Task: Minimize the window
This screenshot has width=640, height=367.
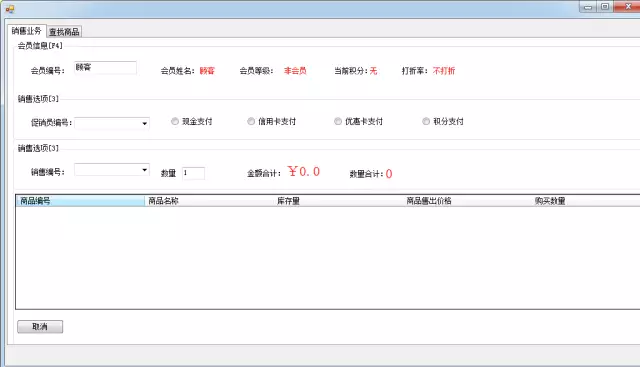Action: [x=588, y=7]
